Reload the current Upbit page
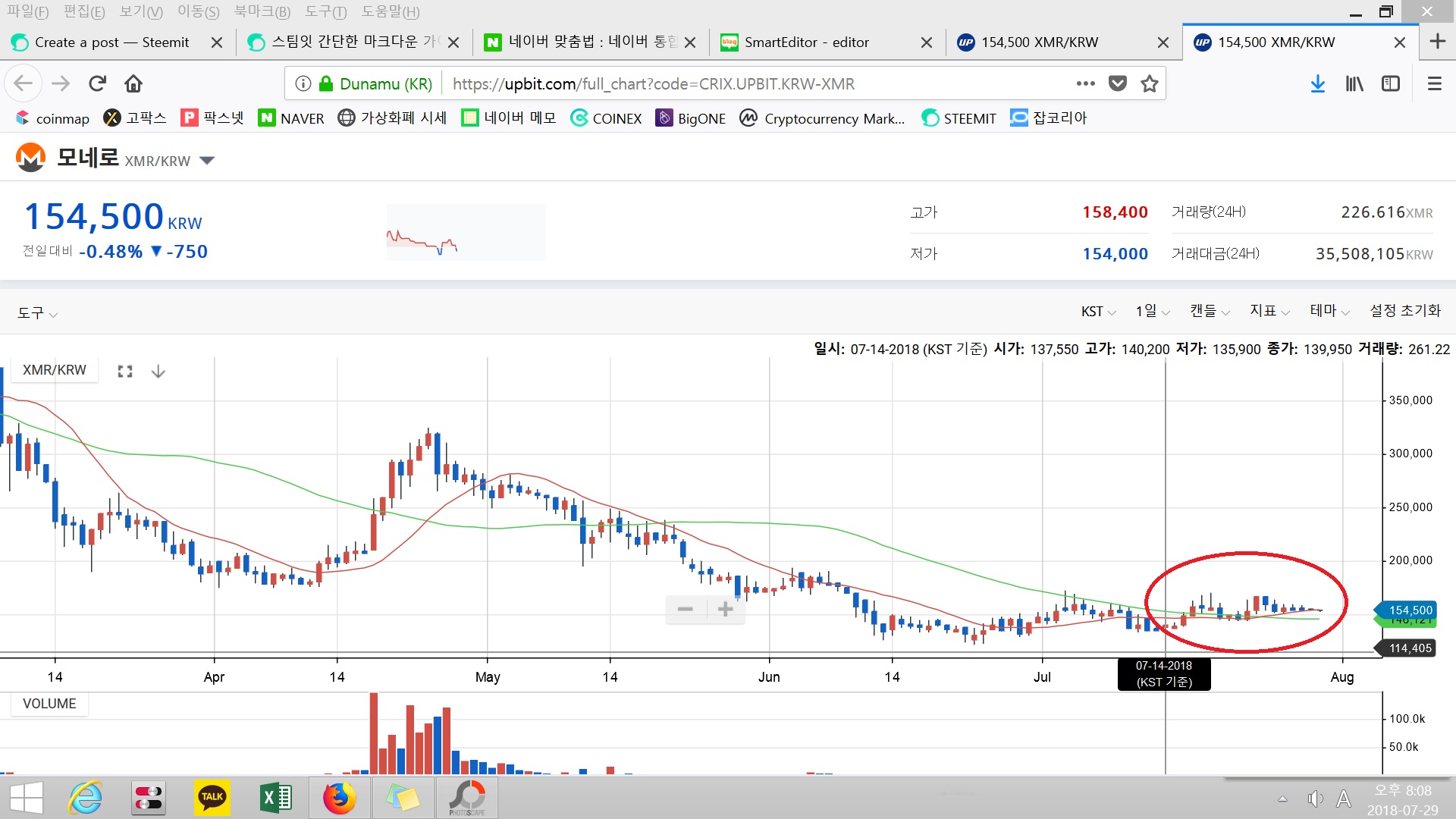The width and height of the screenshot is (1456, 819). [97, 83]
